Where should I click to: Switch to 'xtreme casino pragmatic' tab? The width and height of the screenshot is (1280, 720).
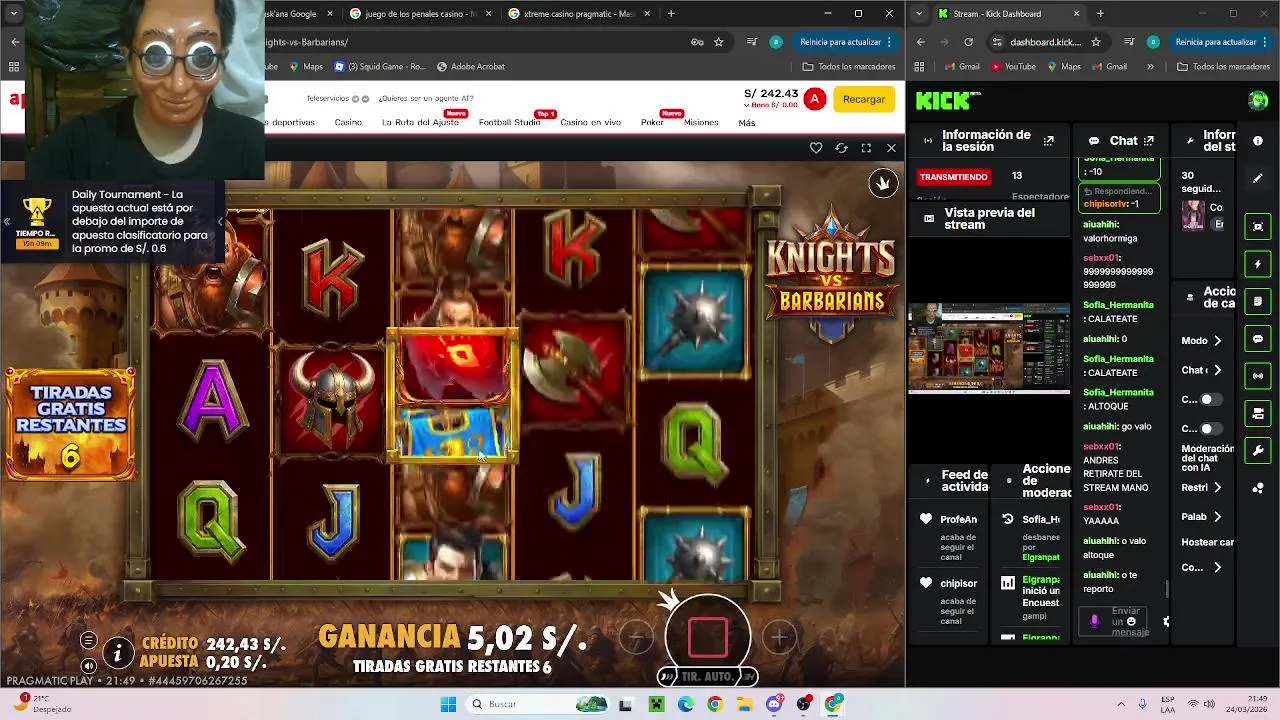[x=578, y=14]
